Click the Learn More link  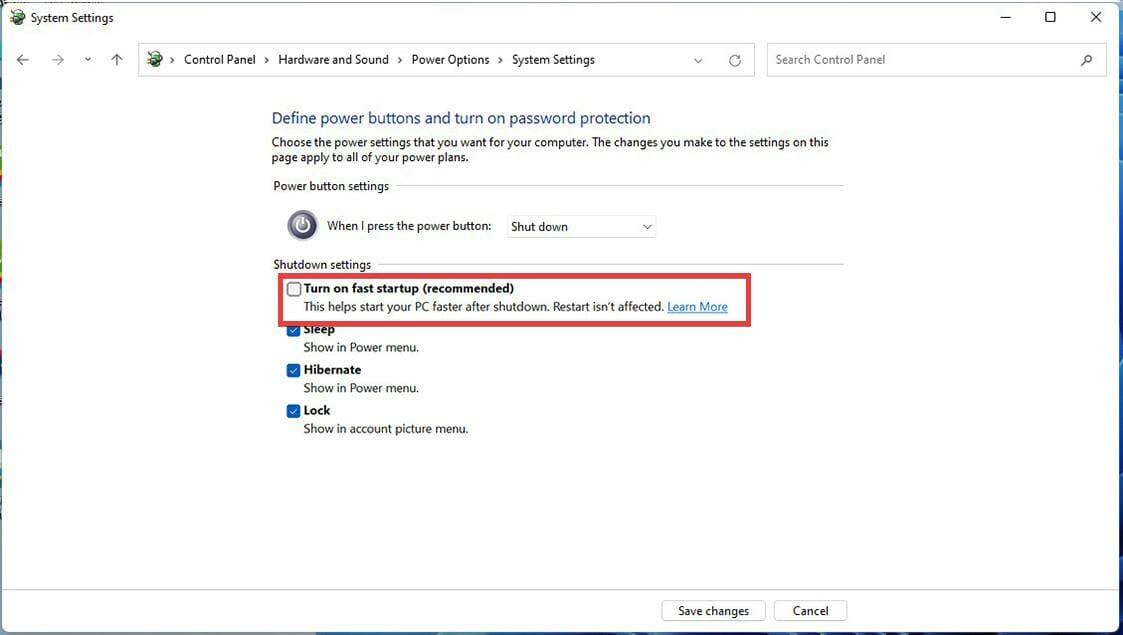pyautogui.click(x=697, y=306)
